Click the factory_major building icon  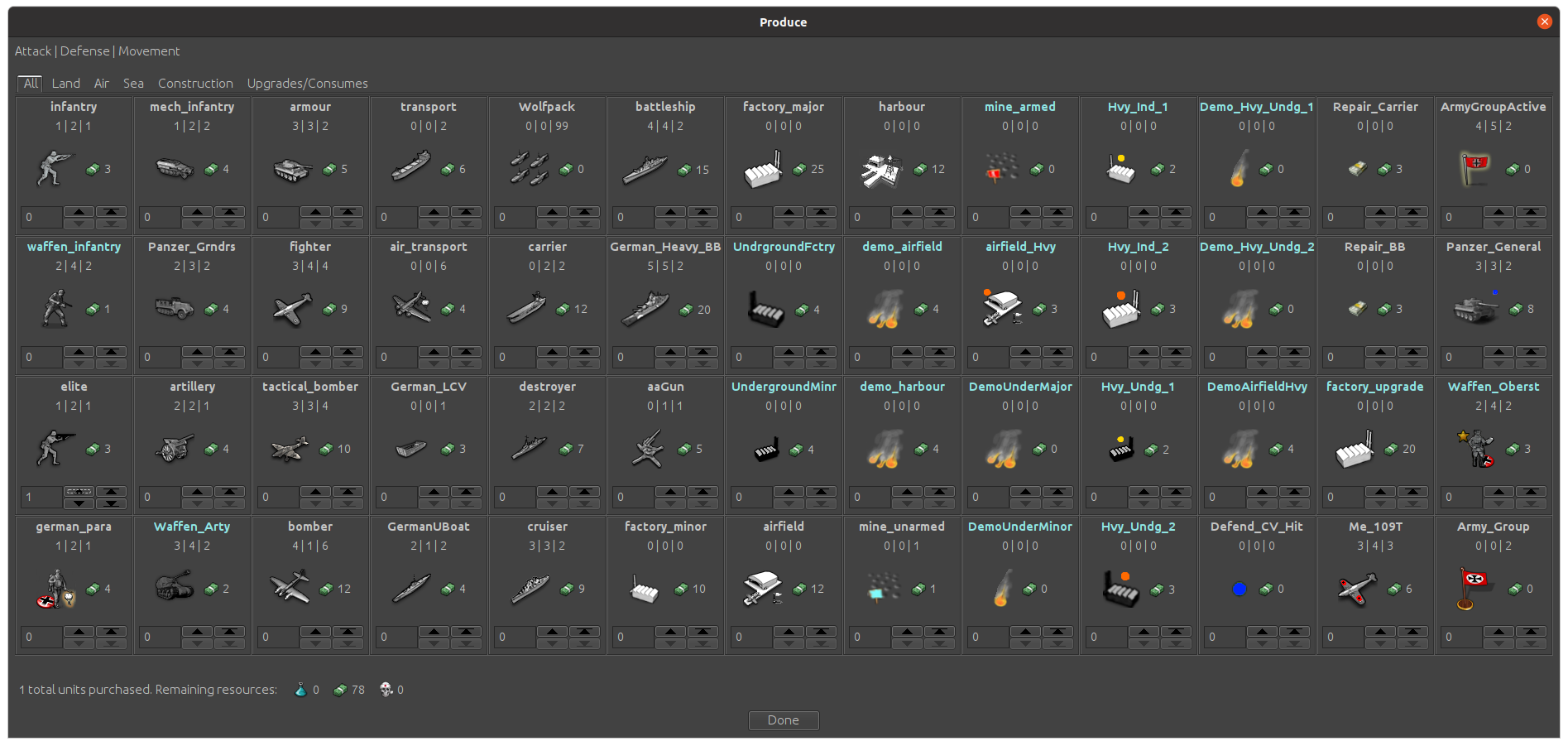coord(763,169)
